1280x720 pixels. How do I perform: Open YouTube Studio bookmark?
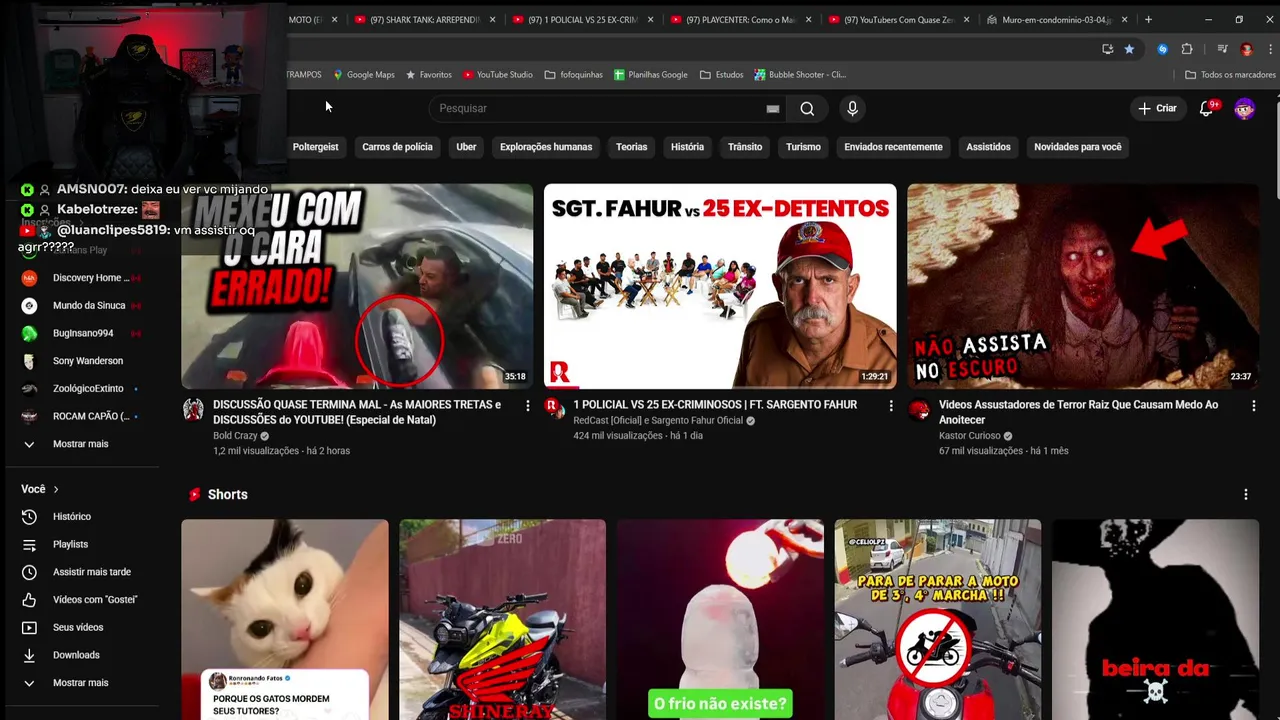[497, 75]
